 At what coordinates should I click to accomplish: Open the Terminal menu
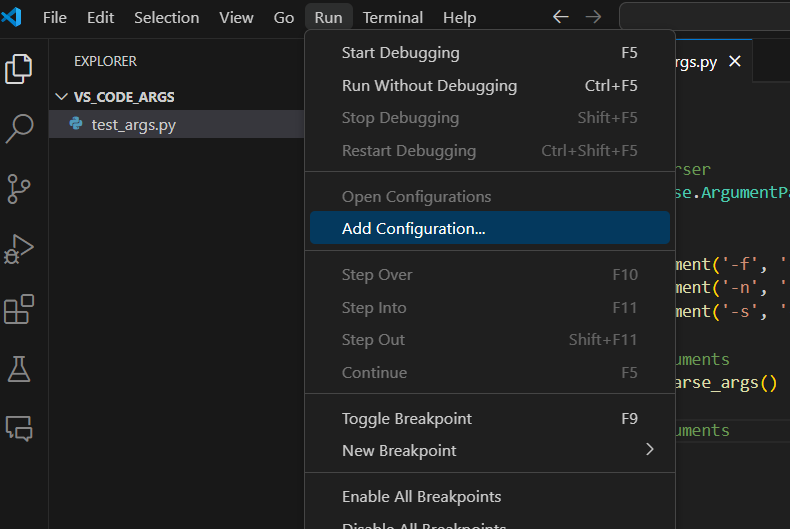(x=392, y=17)
